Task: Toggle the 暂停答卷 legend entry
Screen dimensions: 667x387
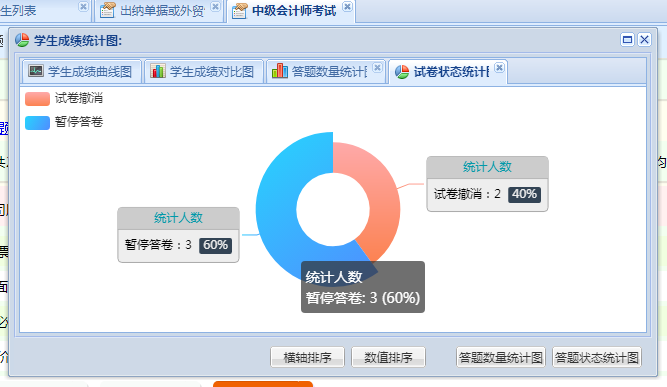Action: point(64,122)
